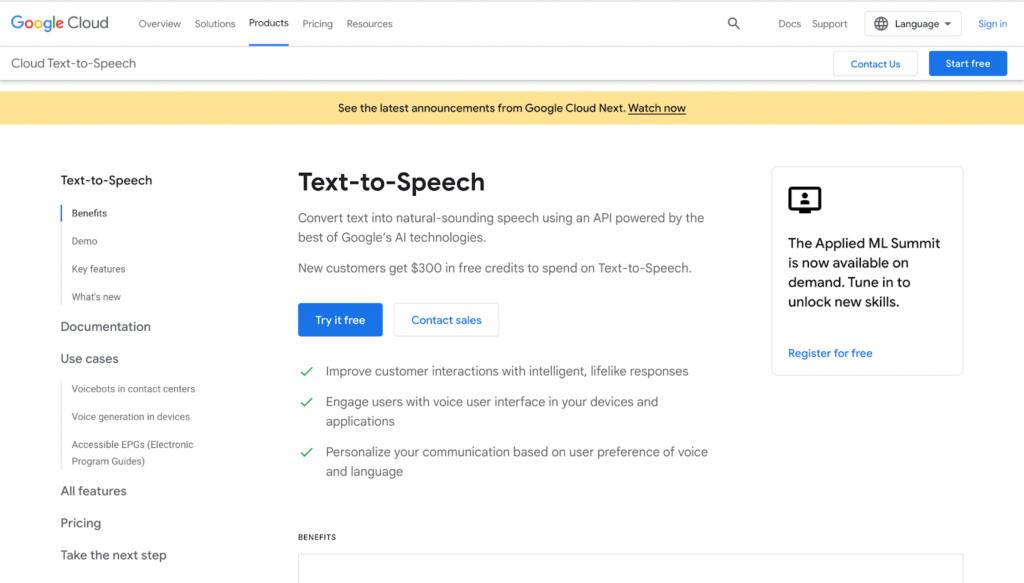
Task: Jump to What's new in sidebar
Action: tap(96, 297)
